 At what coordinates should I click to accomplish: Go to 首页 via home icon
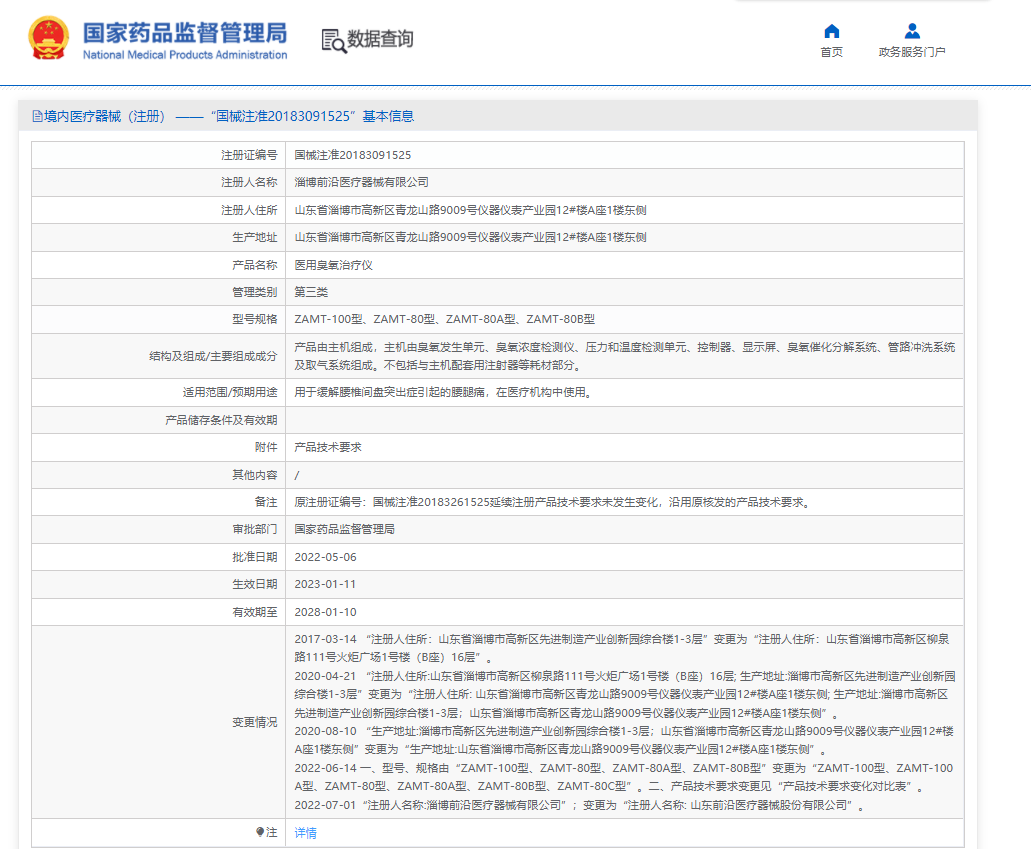coord(832,31)
